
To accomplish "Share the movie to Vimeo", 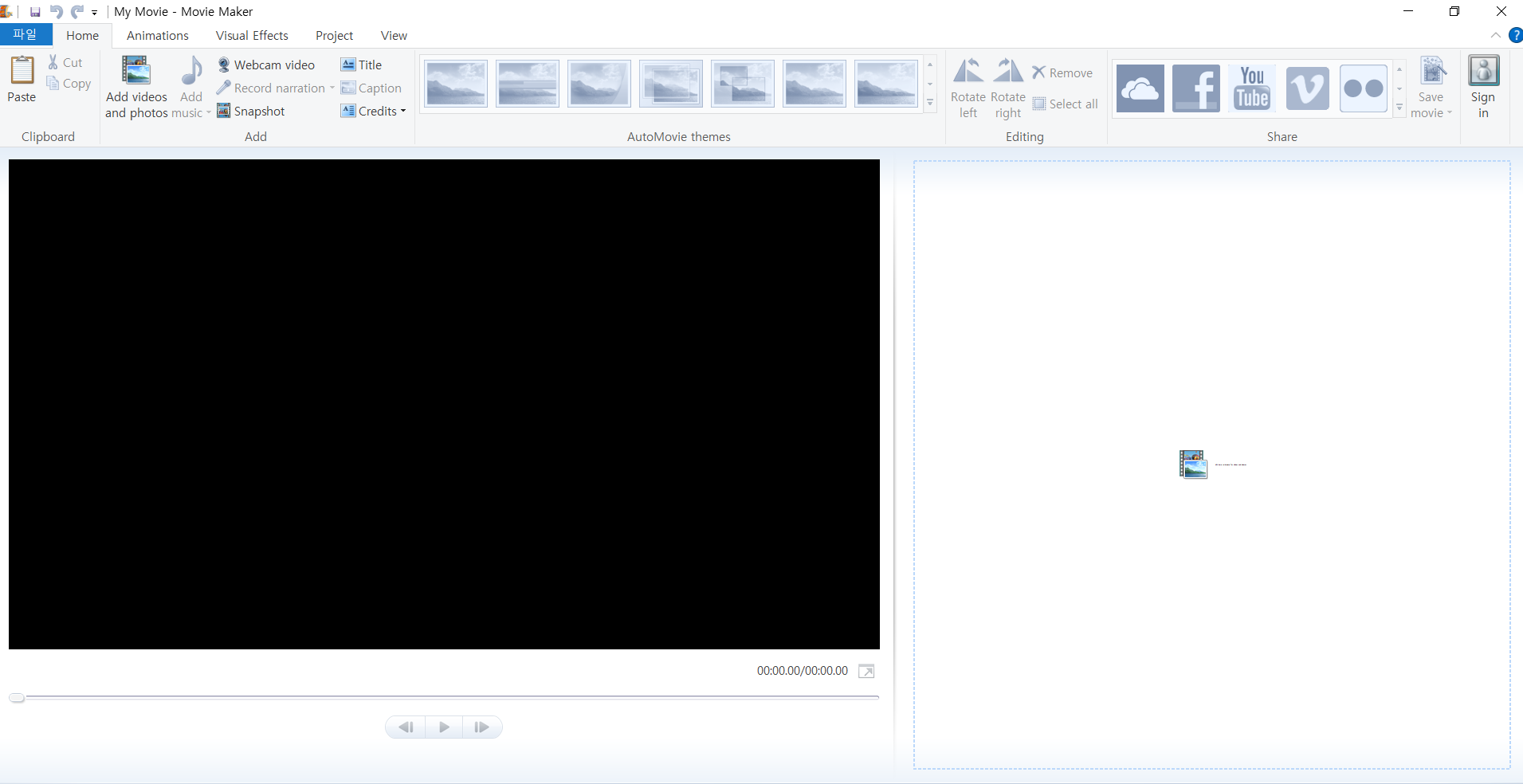I will point(1306,88).
